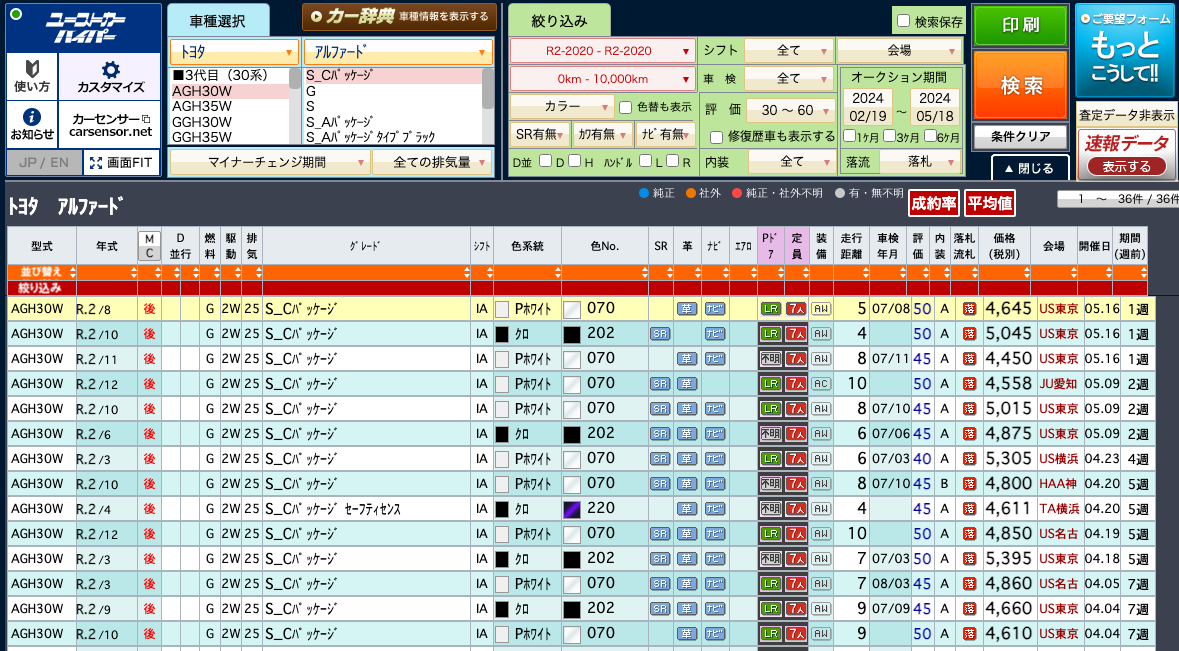1179x651 pixels.
Task: Check the D並 H checkbox
Action: (x=574, y=161)
